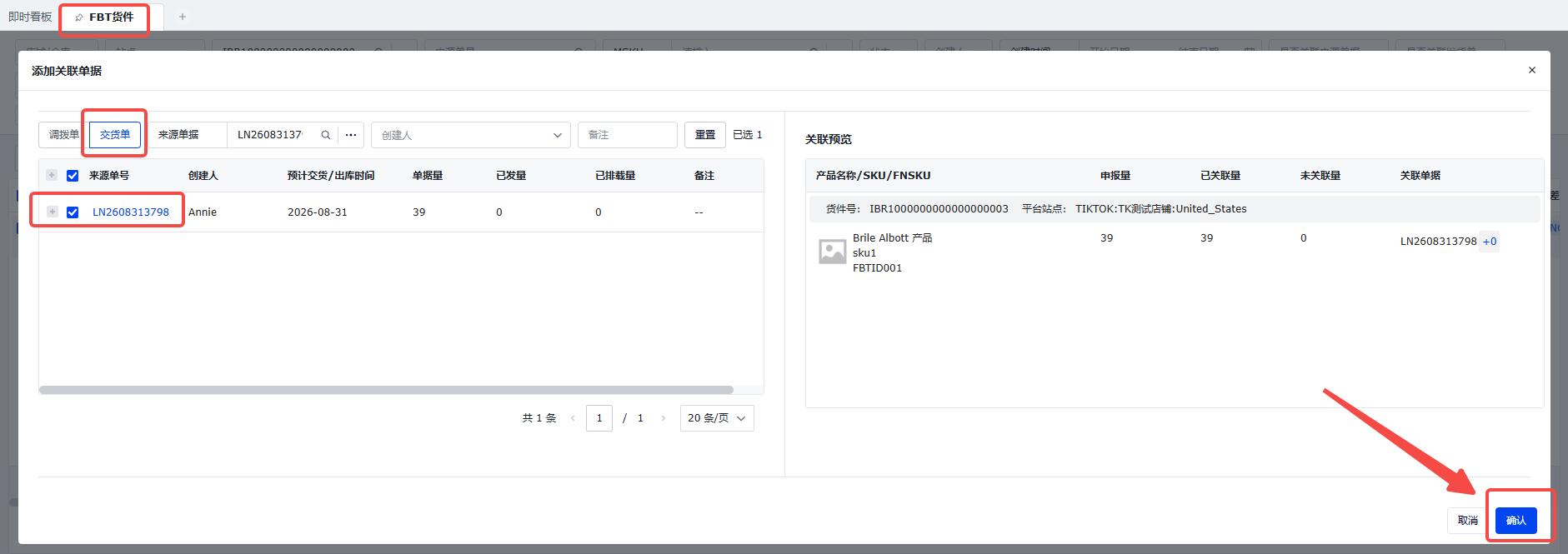The image size is (1568, 554).
Task: Uncheck the LN2608313798 row checkbox
Action: pyautogui.click(x=73, y=212)
